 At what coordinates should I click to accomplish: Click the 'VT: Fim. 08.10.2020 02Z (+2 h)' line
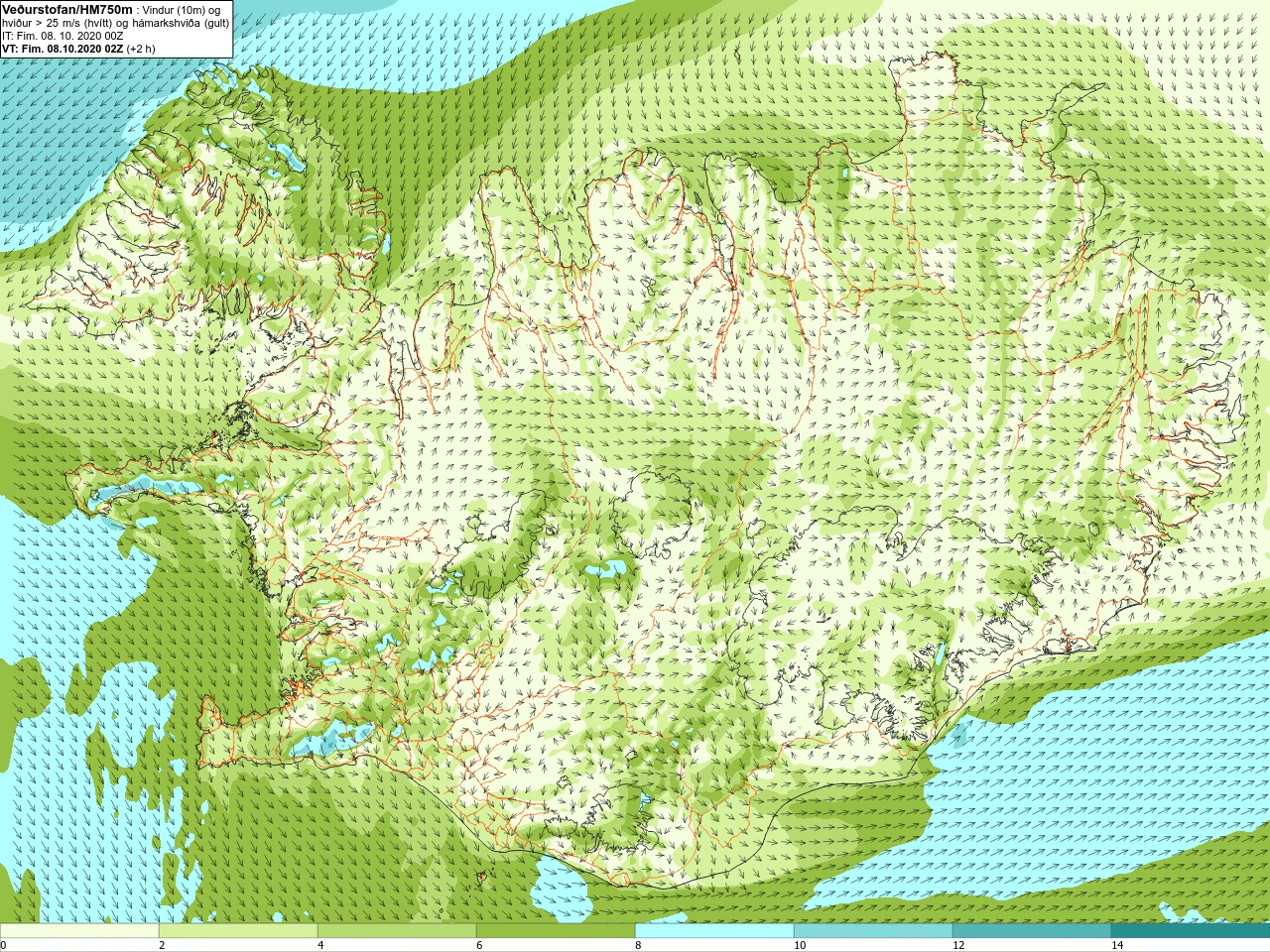78,49
